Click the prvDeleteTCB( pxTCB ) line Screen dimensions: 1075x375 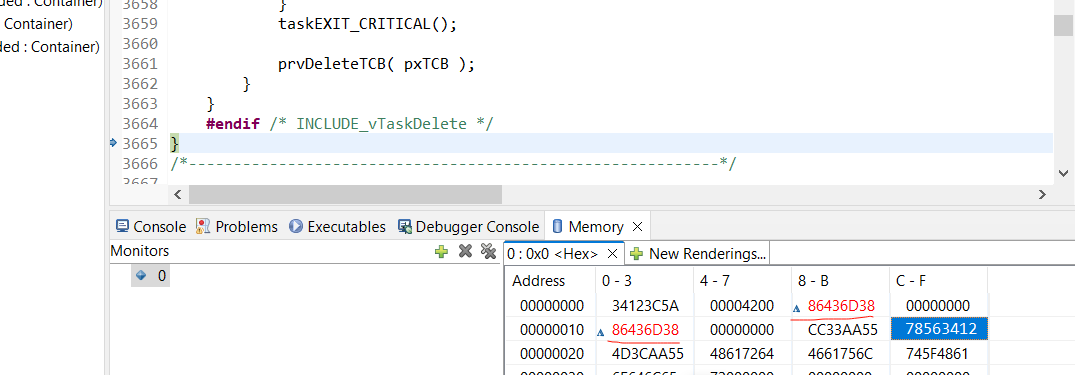[376, 64]
